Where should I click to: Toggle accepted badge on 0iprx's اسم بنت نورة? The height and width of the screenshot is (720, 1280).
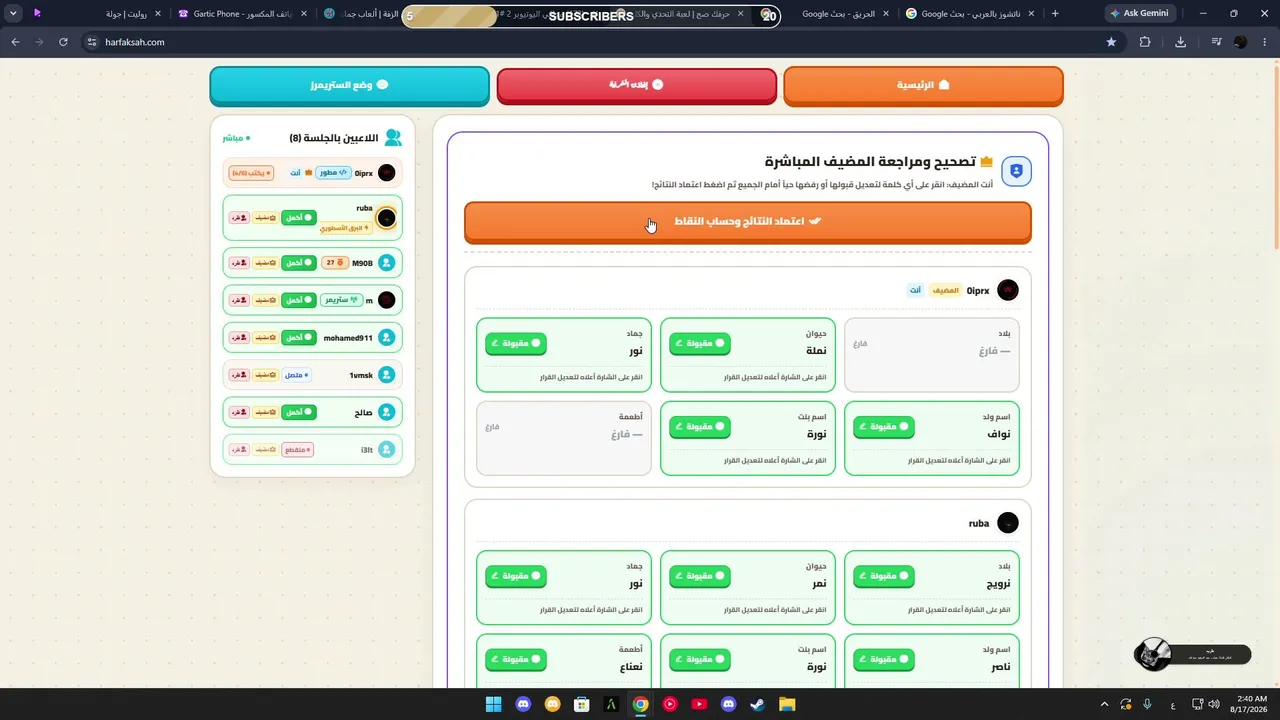coord(699,427)
